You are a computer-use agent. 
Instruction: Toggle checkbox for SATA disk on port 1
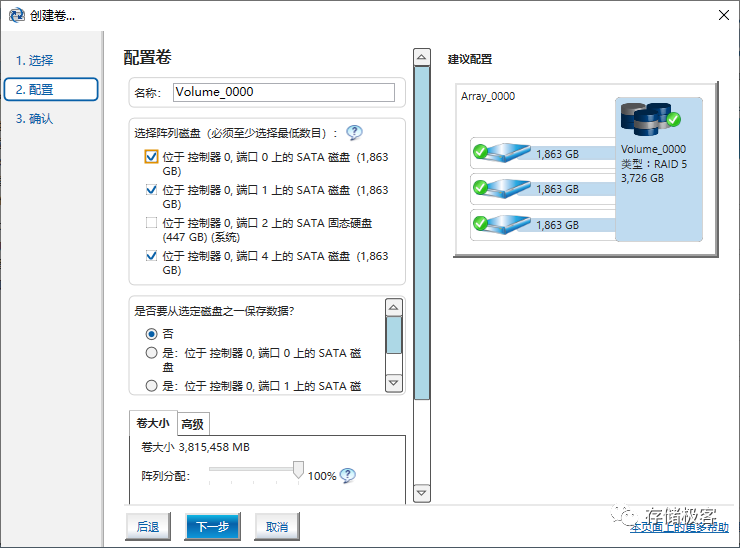151,190
